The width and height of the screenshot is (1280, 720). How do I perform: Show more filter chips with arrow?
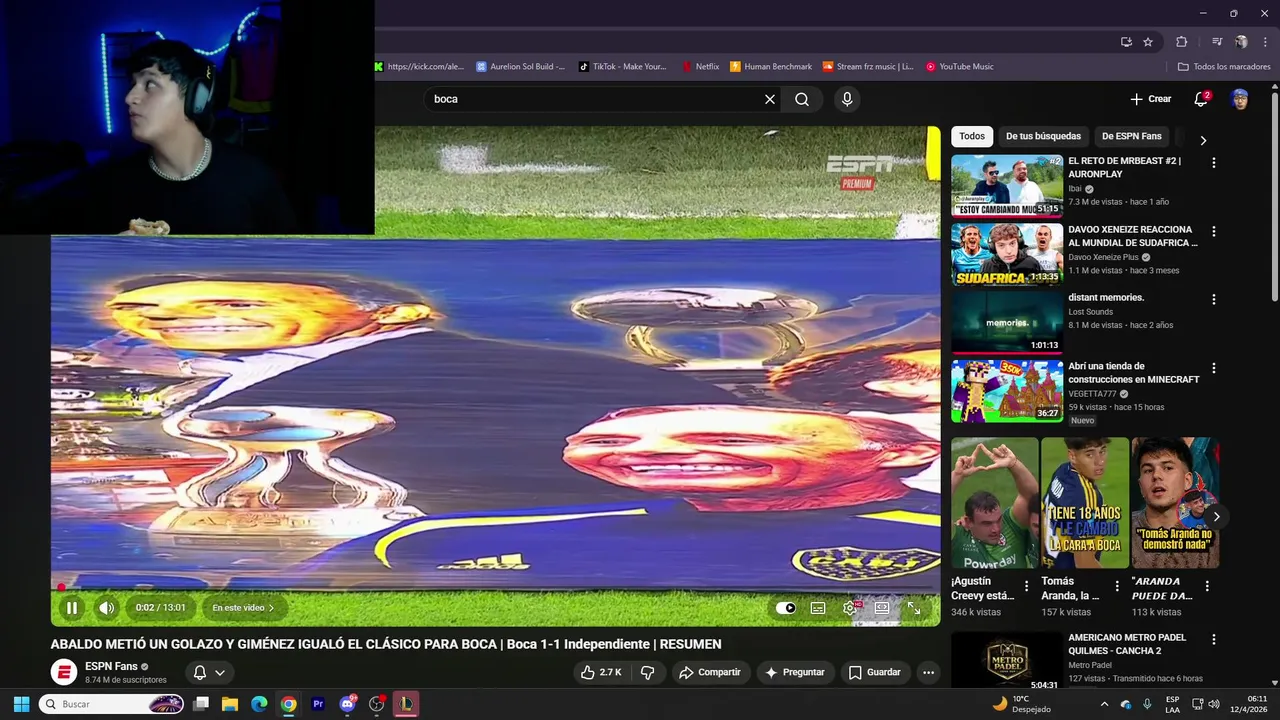[x=1203, y=140]
